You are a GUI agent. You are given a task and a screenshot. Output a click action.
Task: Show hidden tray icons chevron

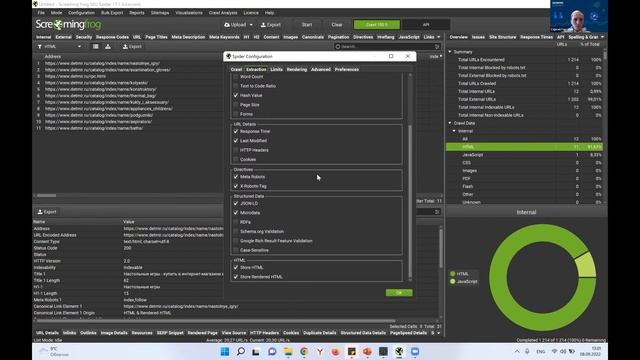click(517, 351)
